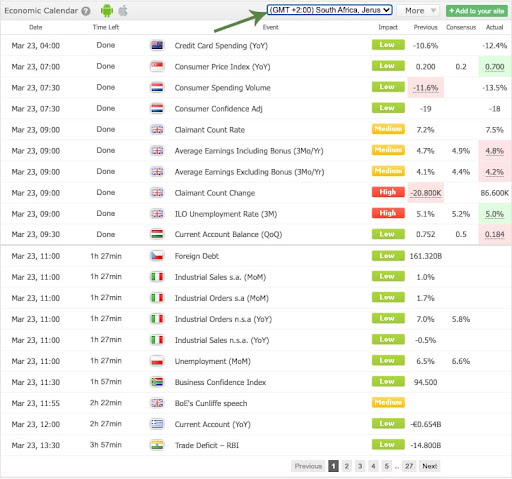512x479 pixels.
Task: Click flag icon for Credit Card Spending
Action: click(157, 45)
